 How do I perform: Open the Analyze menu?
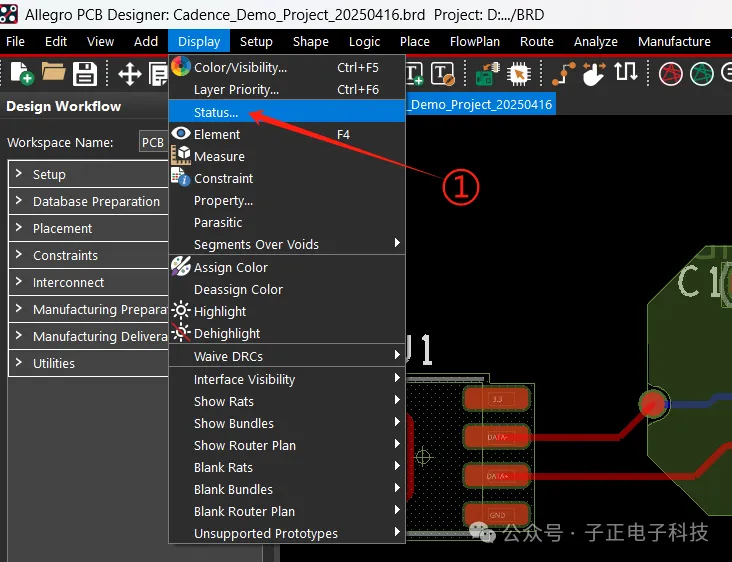tap(596, 42)
